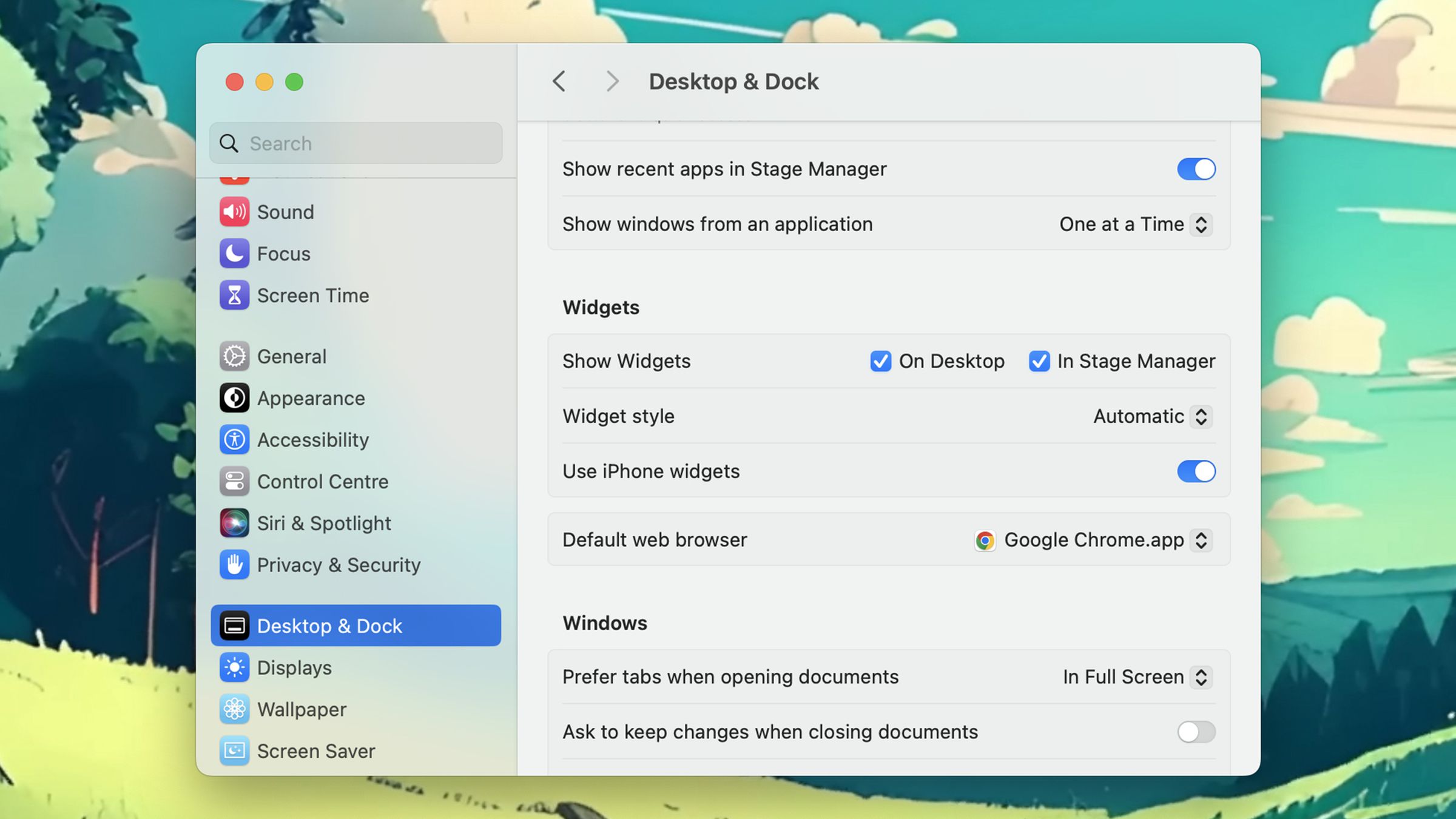
Task: Check Show Widgets On Desktop
Action: click(879, 361)
